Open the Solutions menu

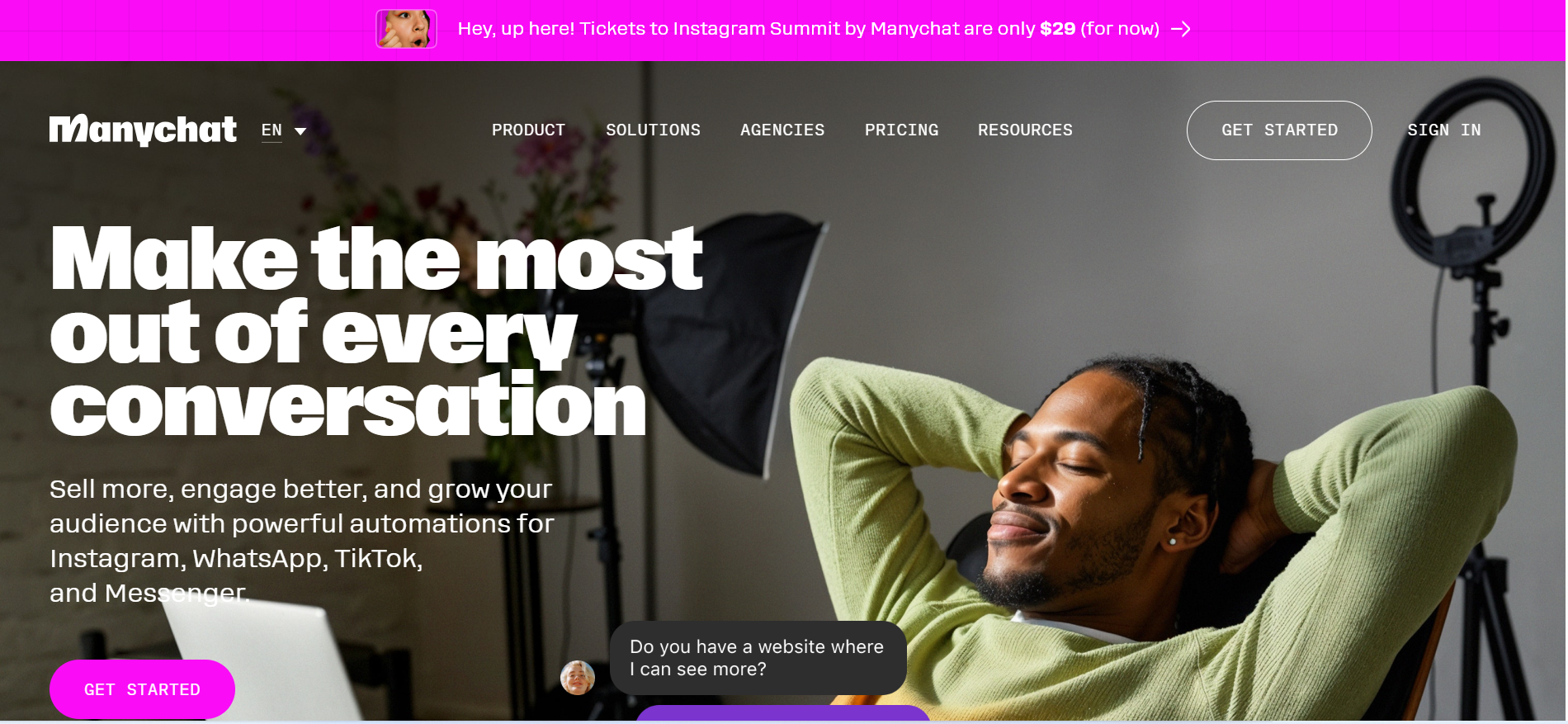click(653, 130)
